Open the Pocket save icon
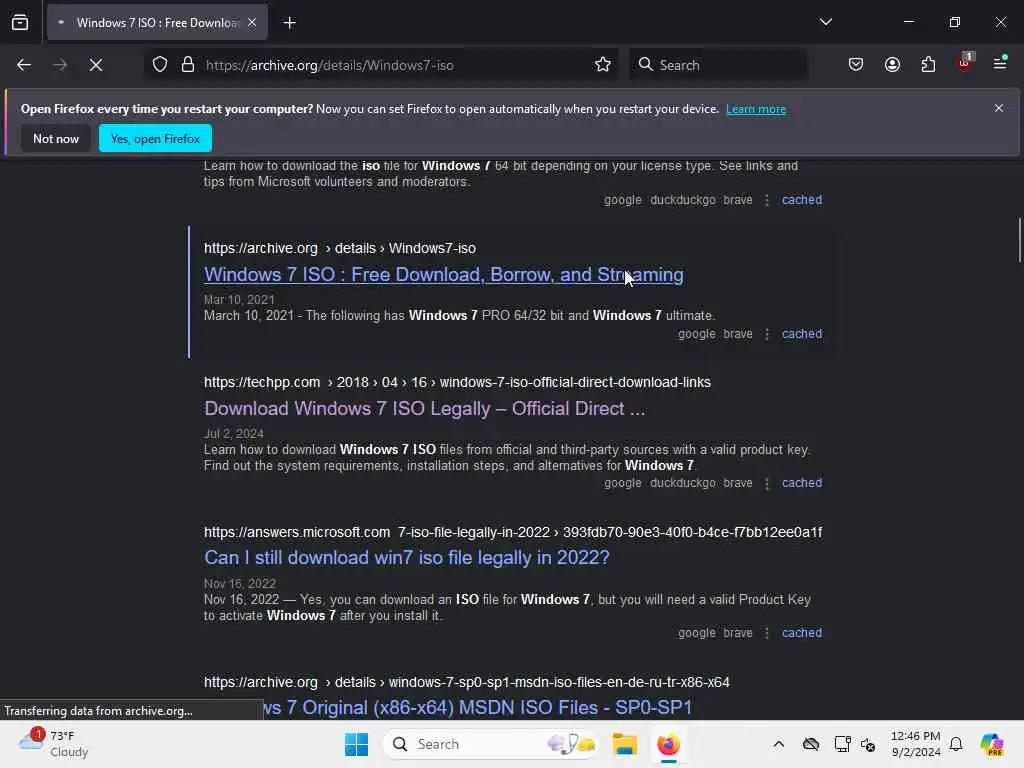 point(856,65)
